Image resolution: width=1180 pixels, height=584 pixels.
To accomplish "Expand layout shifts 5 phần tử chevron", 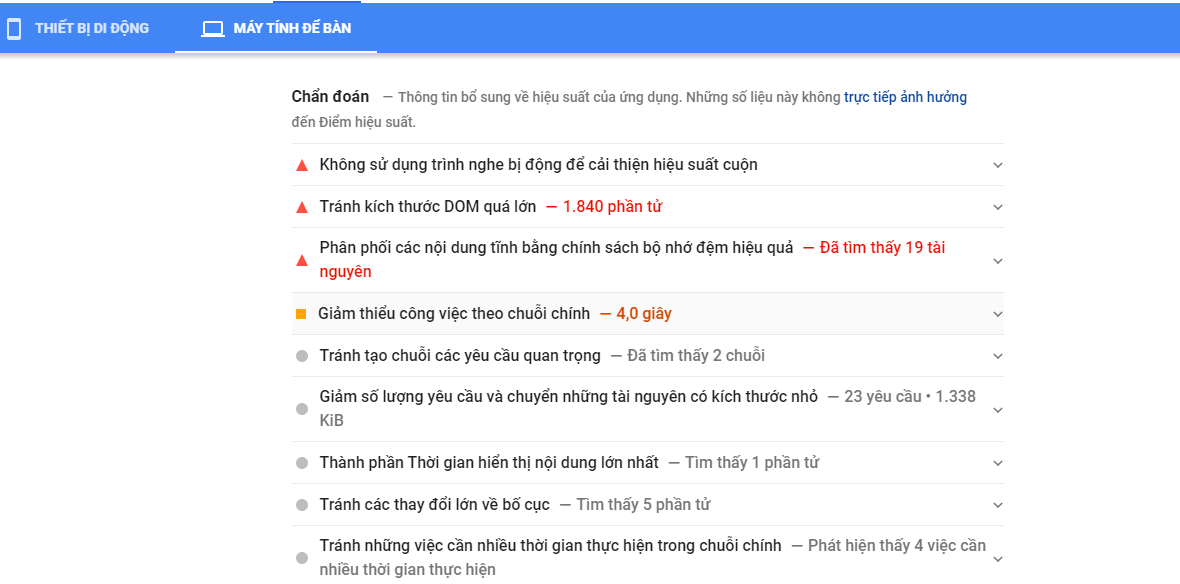I will [998, 505].
